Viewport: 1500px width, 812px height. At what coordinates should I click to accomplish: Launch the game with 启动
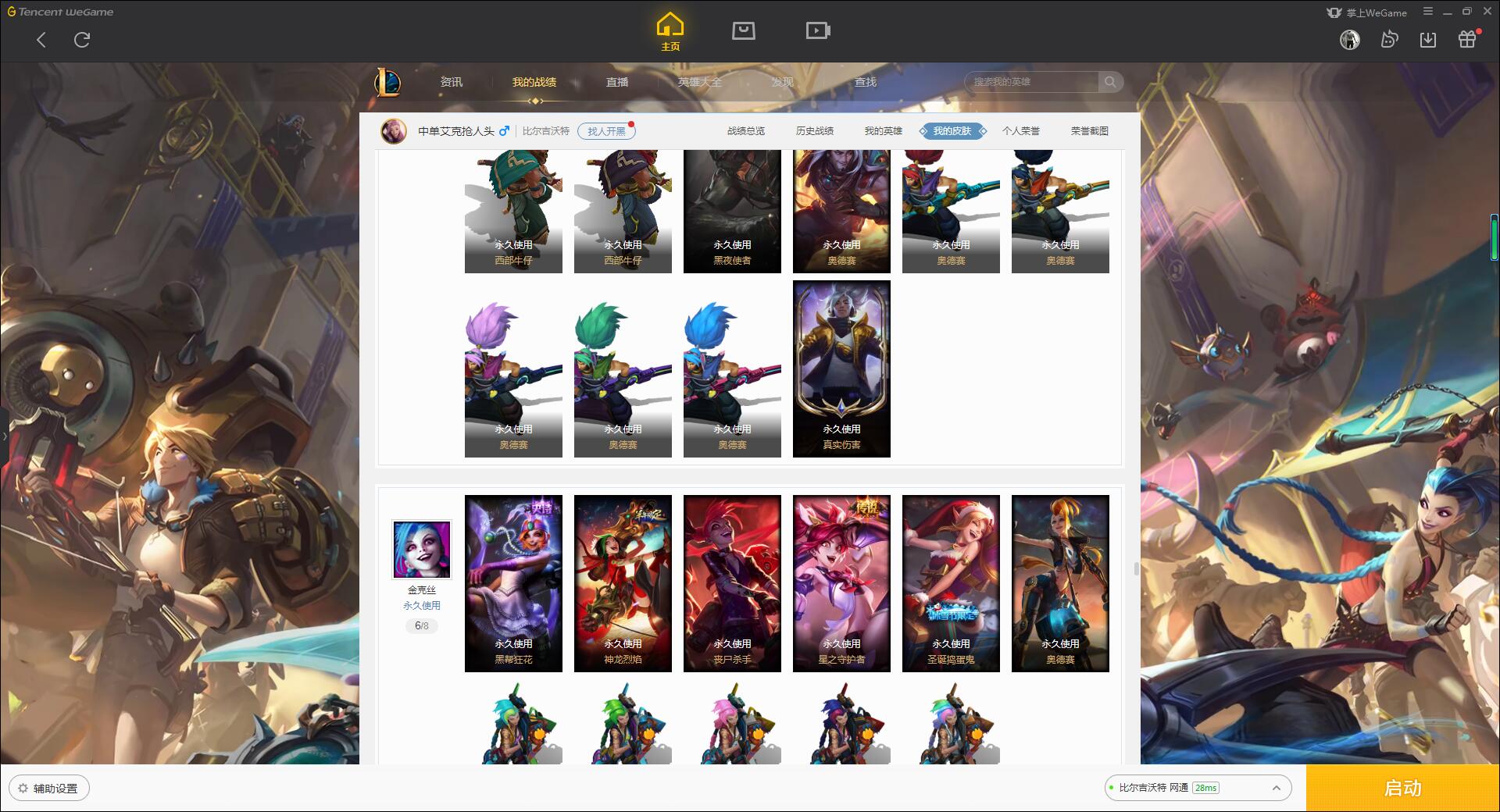coord(1403,789)
